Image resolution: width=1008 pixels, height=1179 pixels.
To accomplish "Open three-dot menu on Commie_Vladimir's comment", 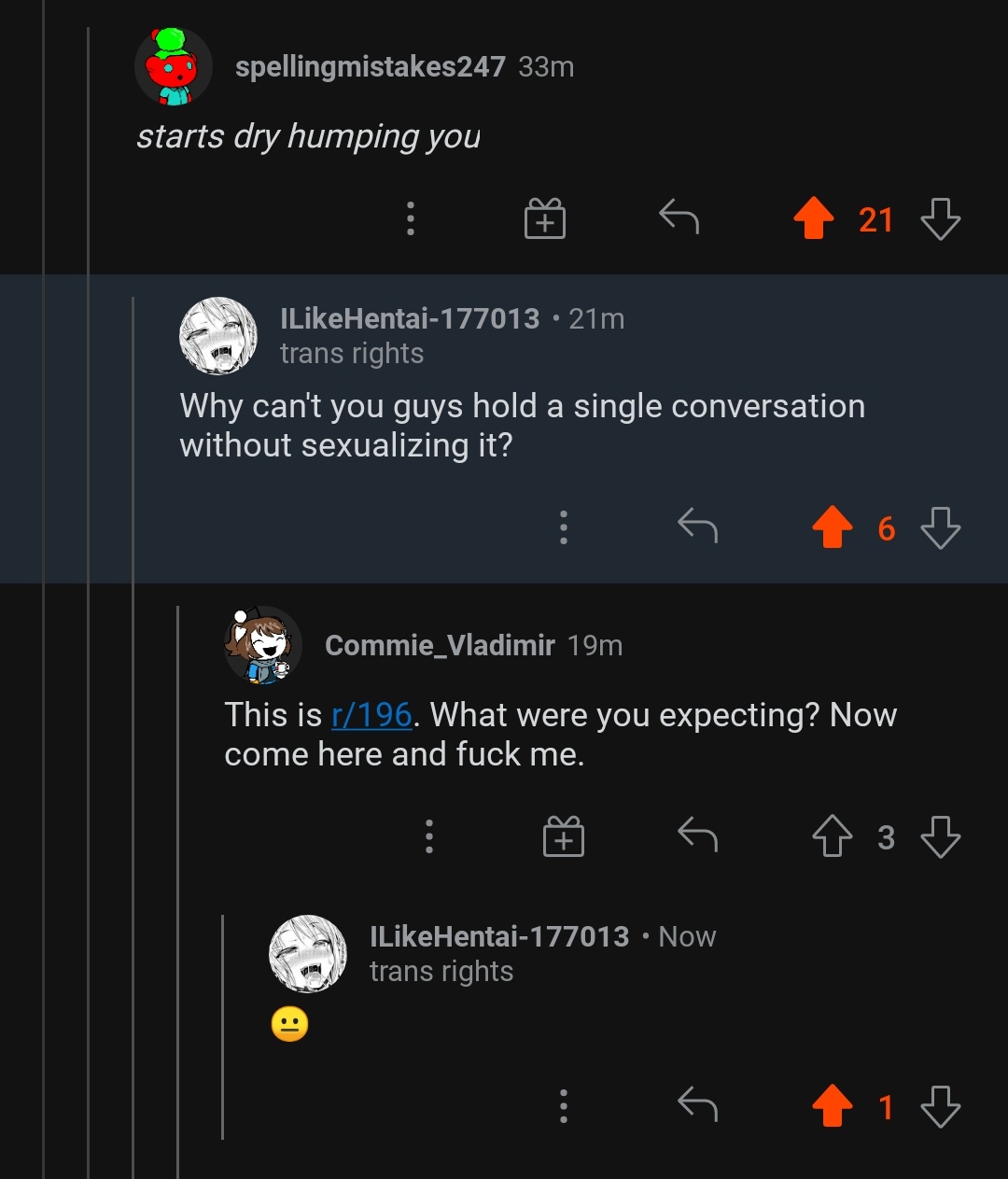I will tap(428, 836).
